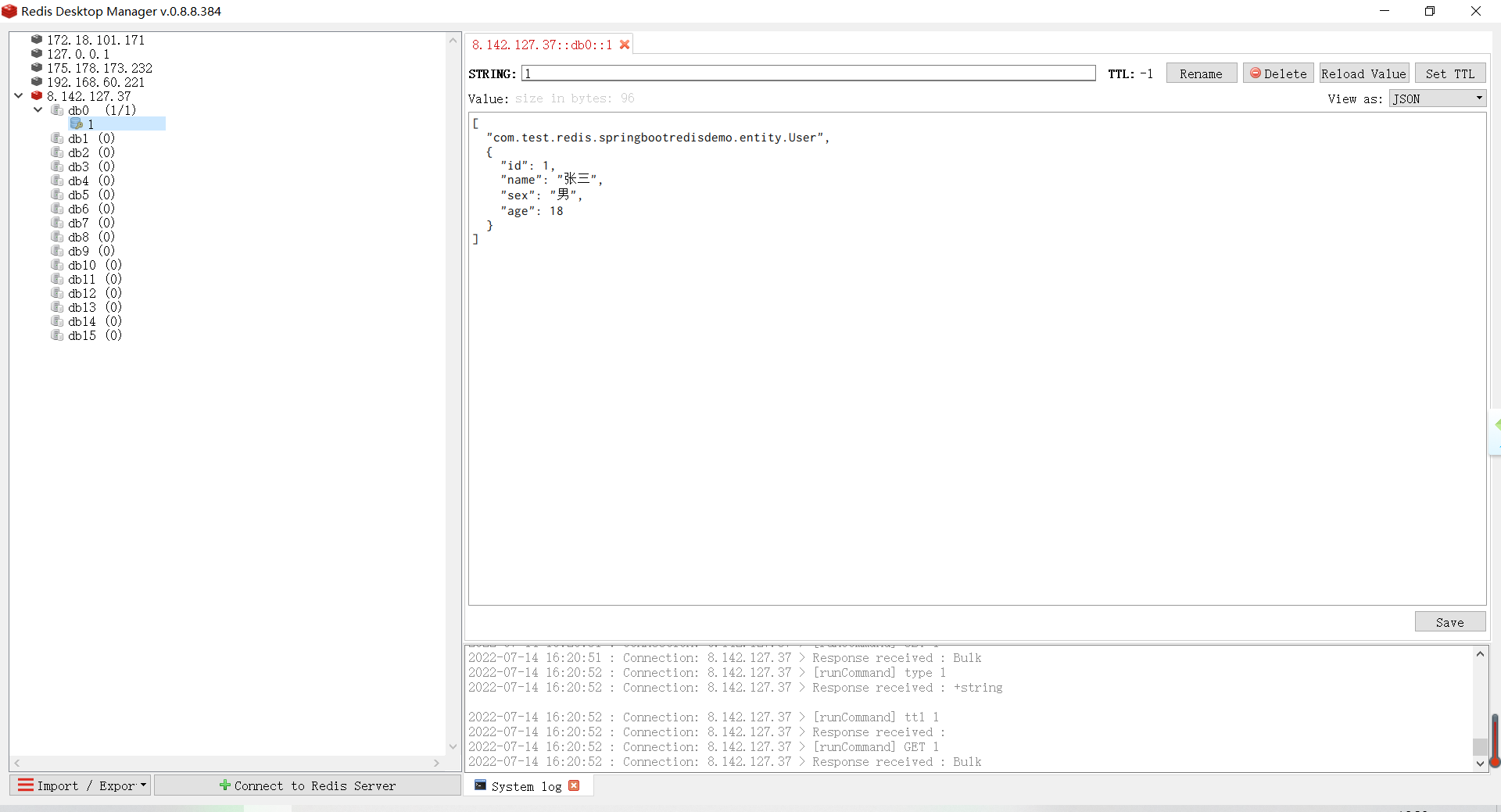Click the system log scroll-up arrow

[1480, 654]
